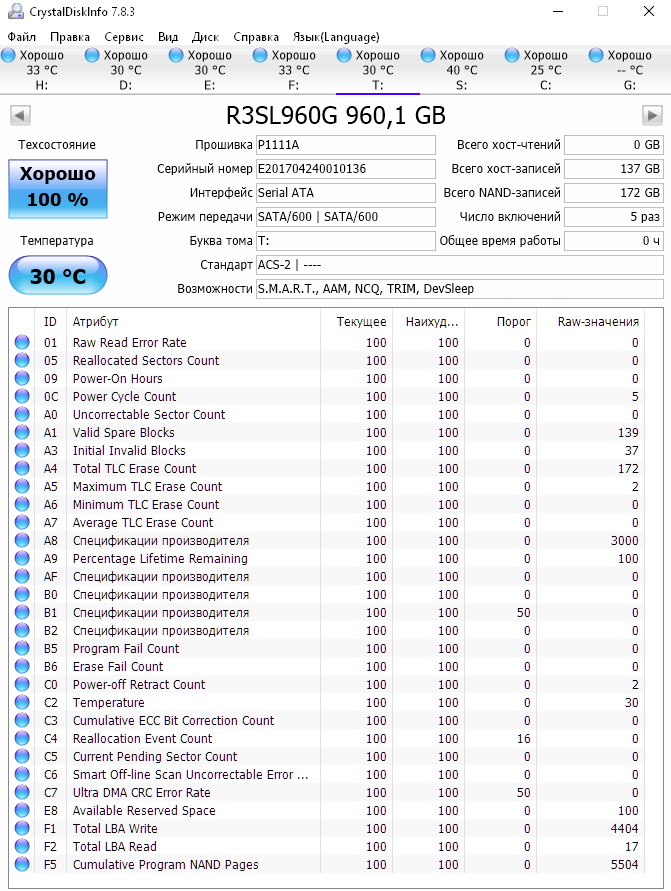Click status orb for Raw Read Error Rate

click(22, 342)
